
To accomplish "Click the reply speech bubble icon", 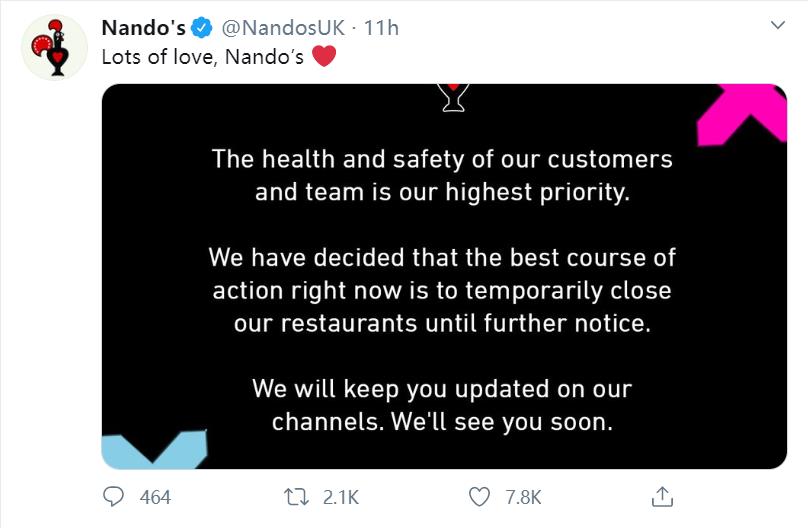I will click(113, 497).
